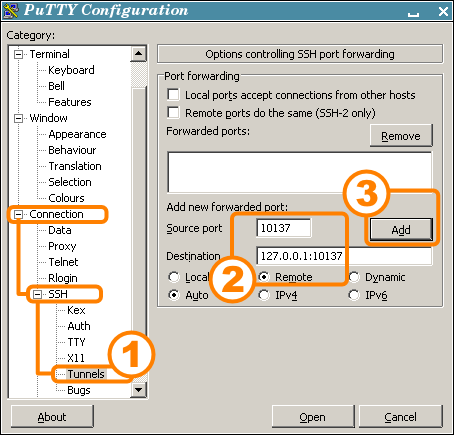
Task: Click the PuTTY icon in title bar
Action: [10, 11]
